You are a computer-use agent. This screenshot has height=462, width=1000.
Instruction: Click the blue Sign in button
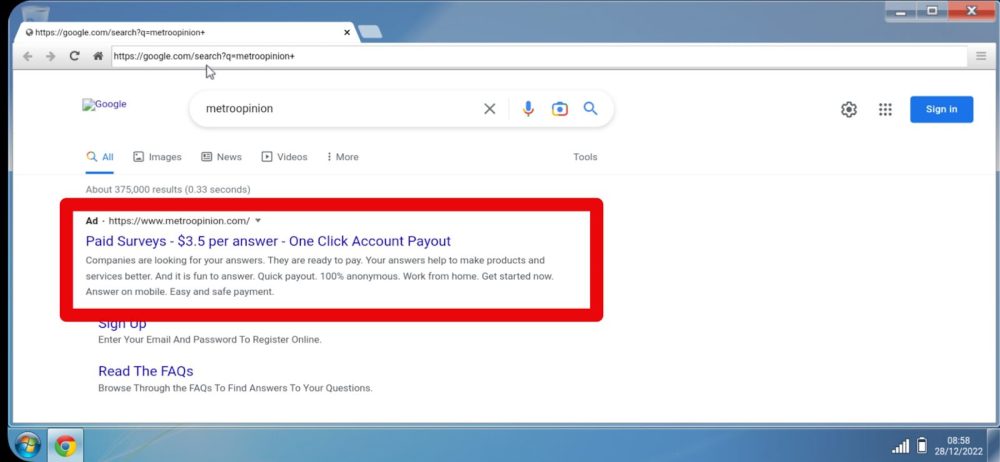pos(941,109)
